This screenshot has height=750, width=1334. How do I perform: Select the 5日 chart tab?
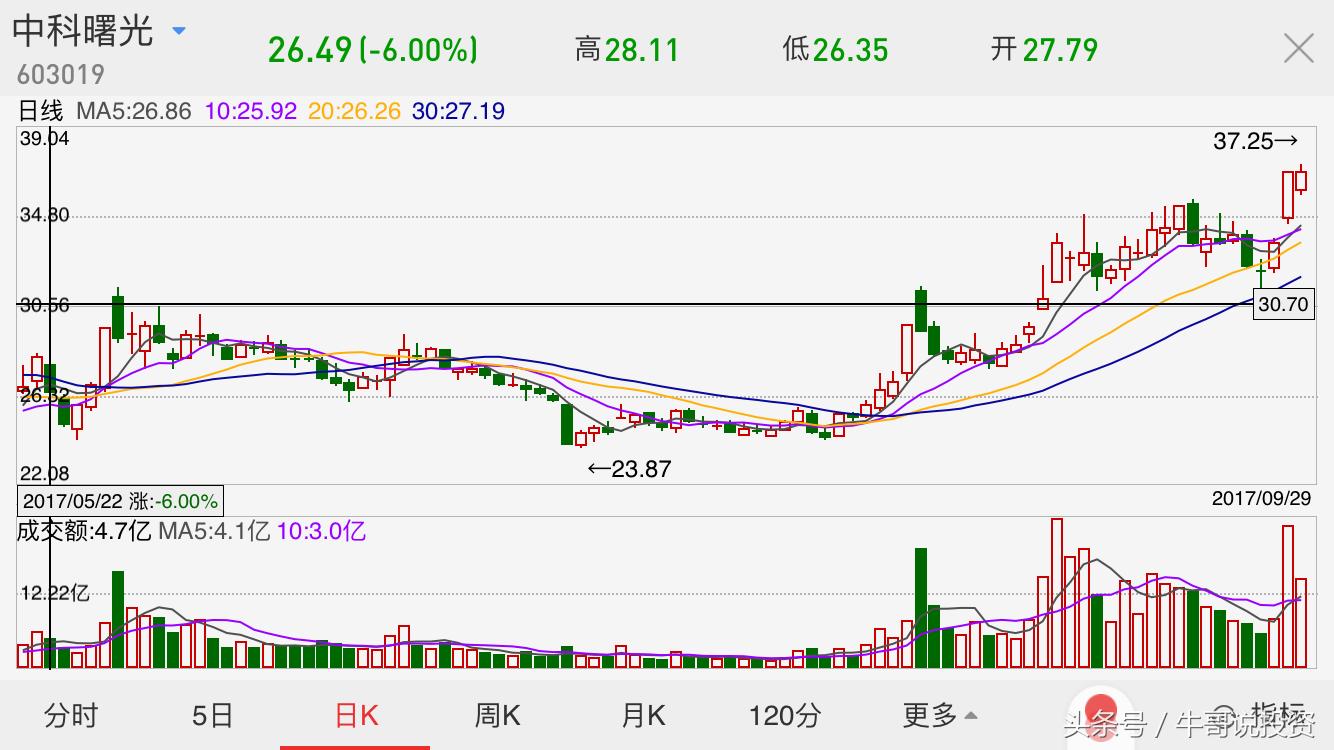point(212,715)
